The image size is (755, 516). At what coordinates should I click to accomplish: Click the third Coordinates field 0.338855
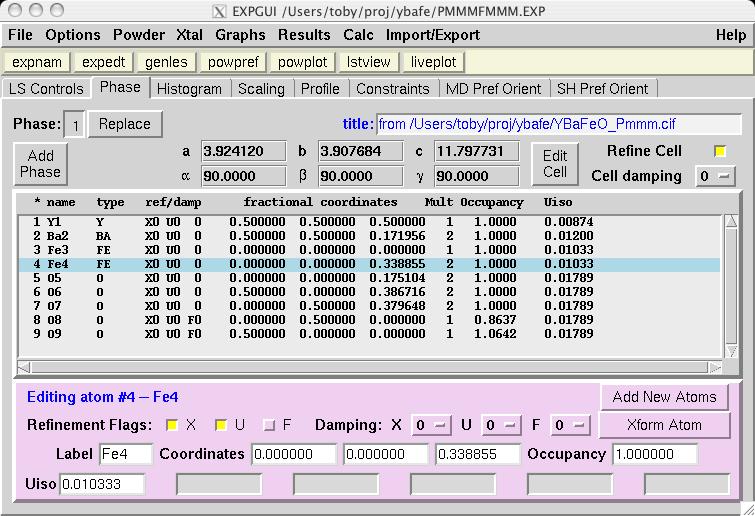click(x=477, y=454)
